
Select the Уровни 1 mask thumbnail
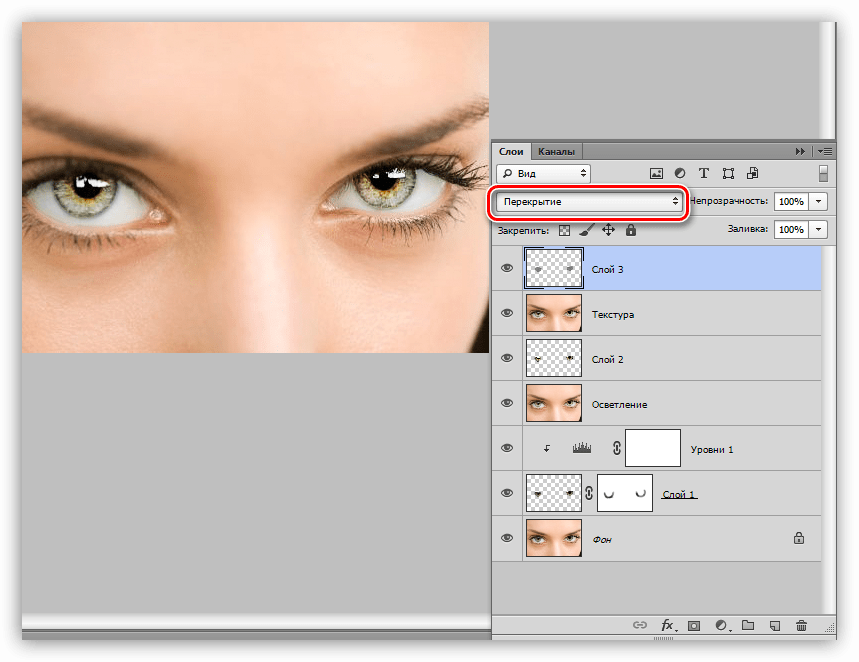(x=653, y=448)
